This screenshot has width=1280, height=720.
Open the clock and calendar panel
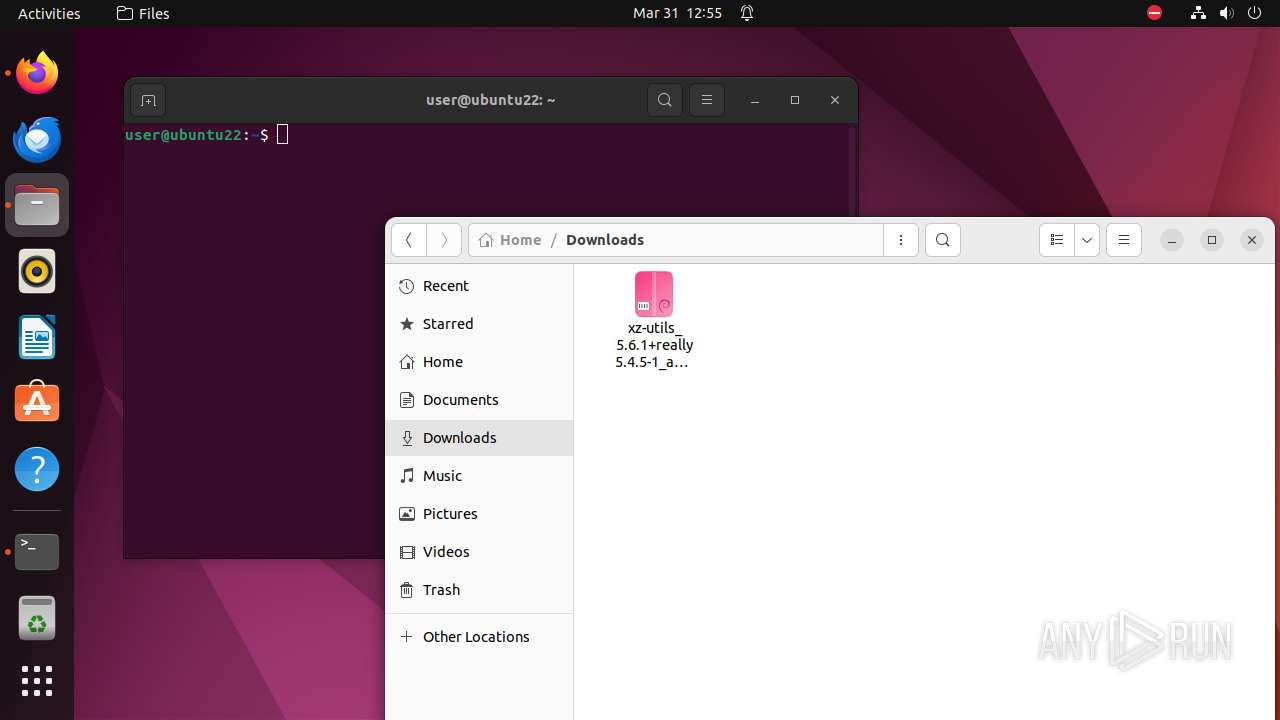pos(677,13)
